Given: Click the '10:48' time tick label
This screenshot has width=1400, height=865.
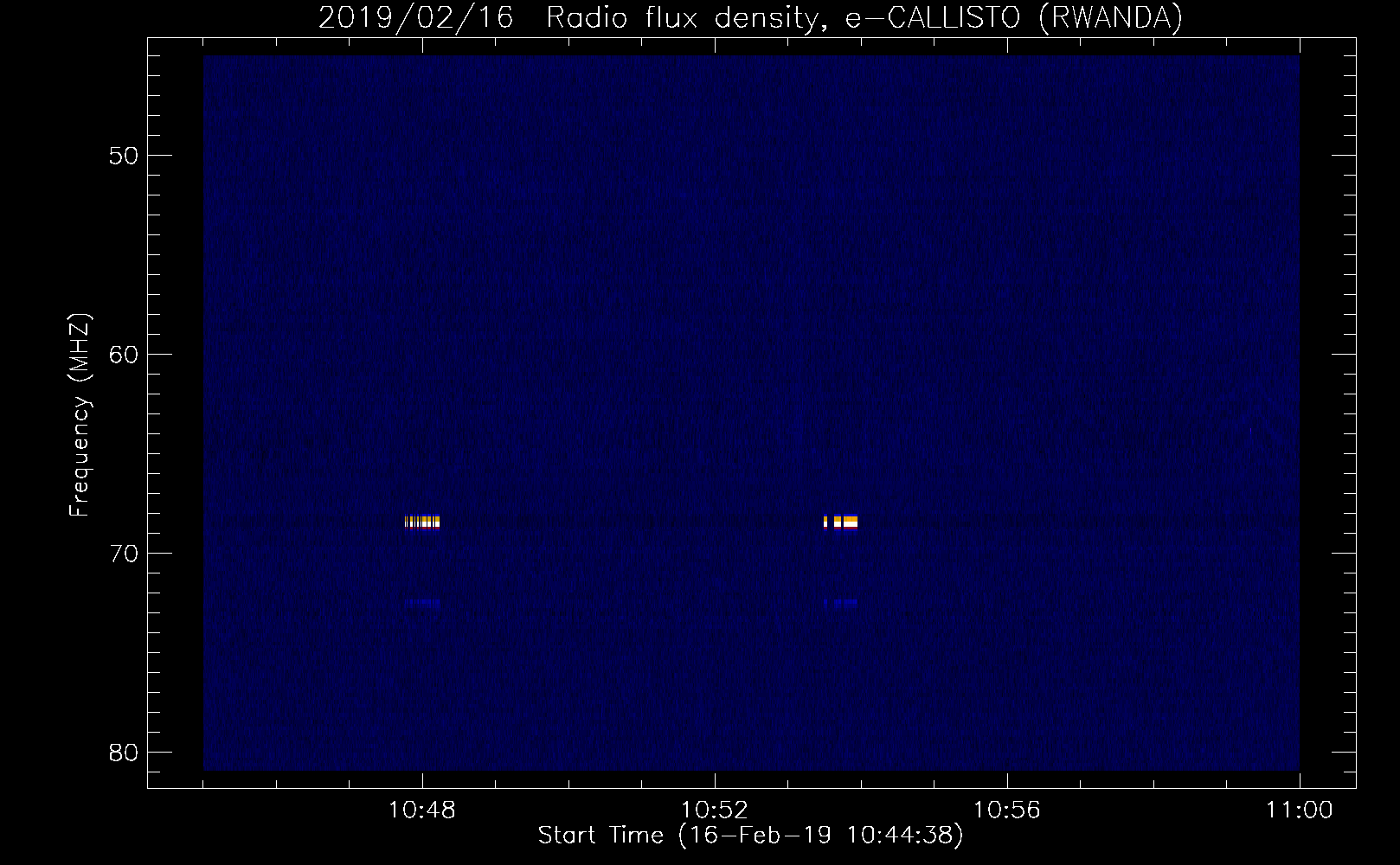Looking at the screenshot, I should (x=422, y=811).
